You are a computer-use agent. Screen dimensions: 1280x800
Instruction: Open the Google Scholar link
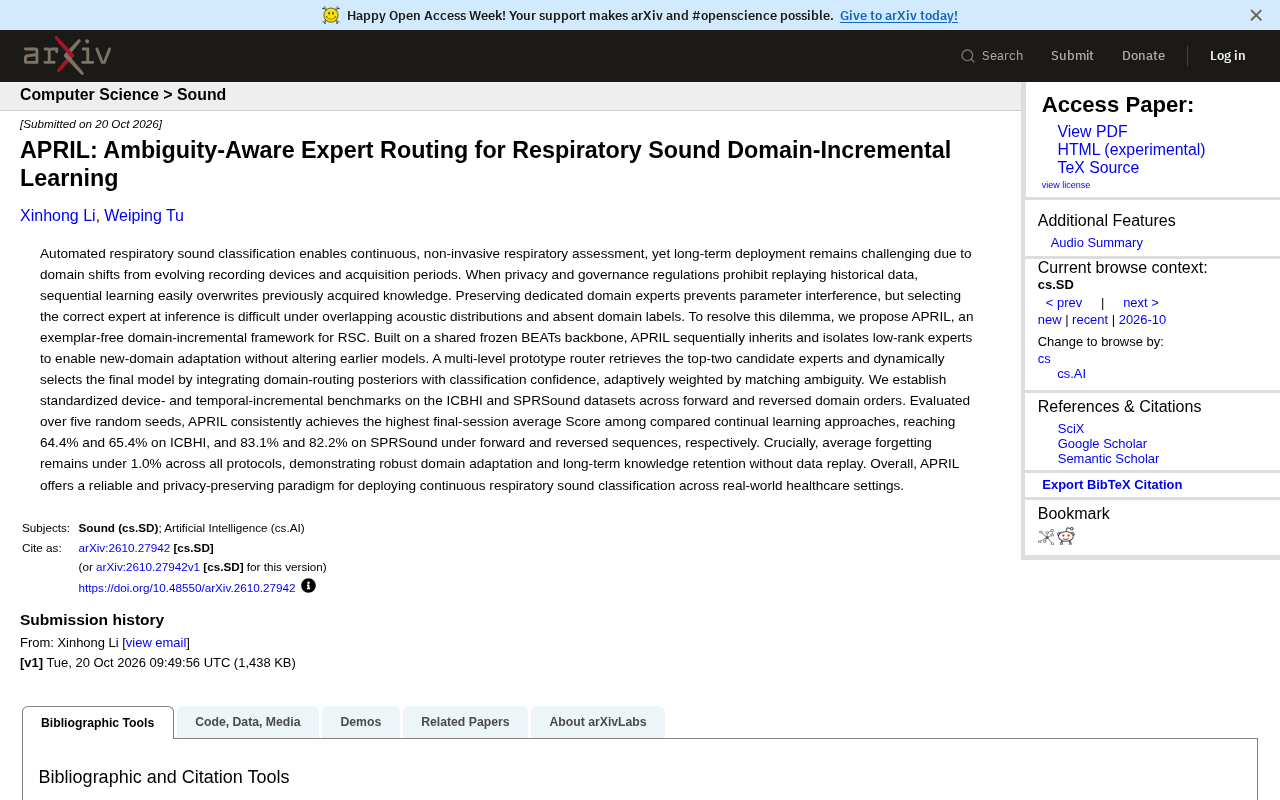[1102, 444]
